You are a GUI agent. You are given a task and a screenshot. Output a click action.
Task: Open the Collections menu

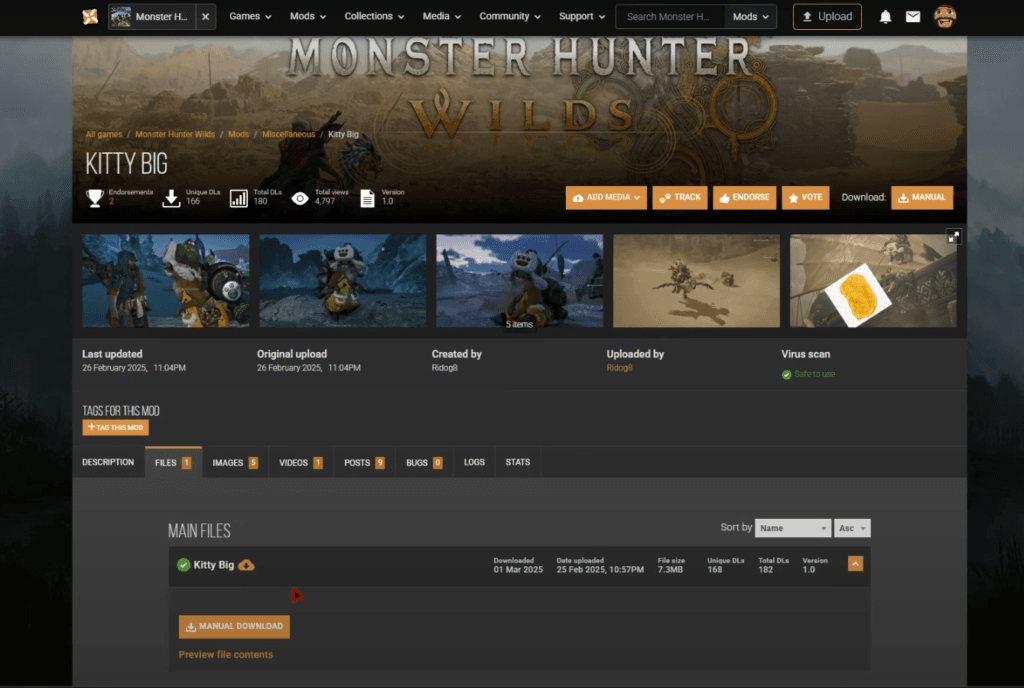(x=374, y=16)
